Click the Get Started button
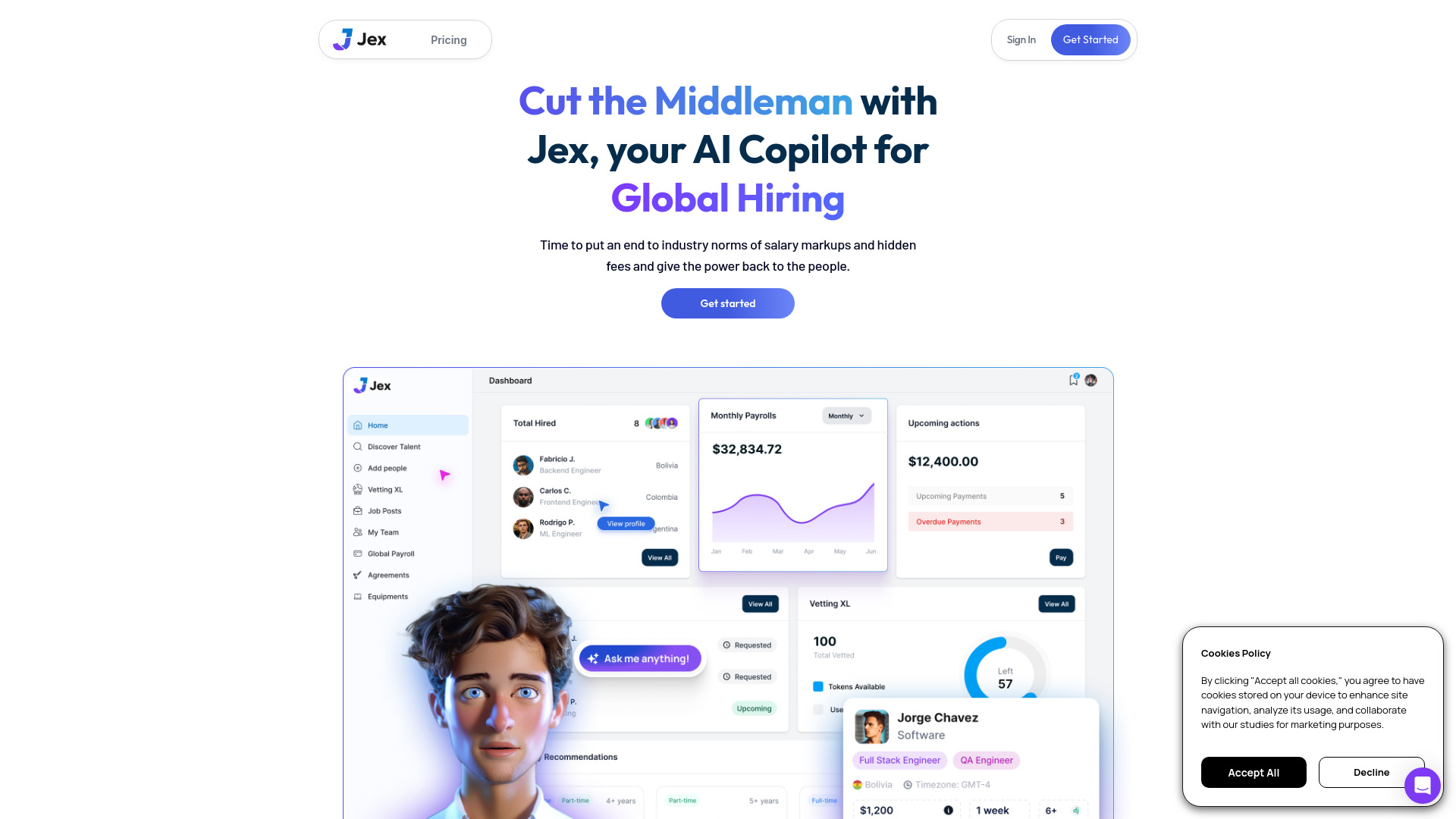 tap(1090, 39)
